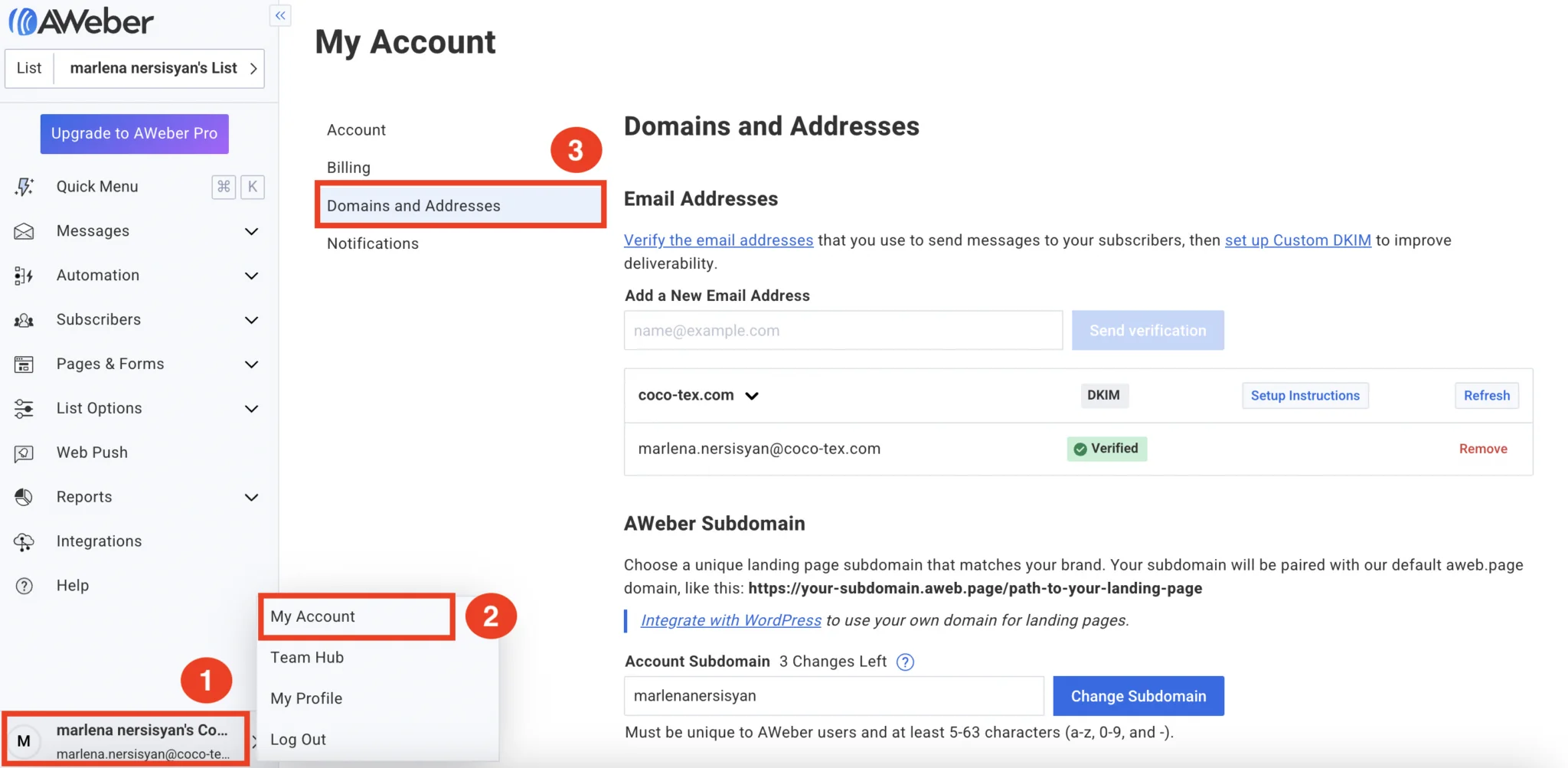Choose Team Hub from the popup menu
Image resolution: width=1568 pixels, height=768 pixels.
click(x=307, y=658)
